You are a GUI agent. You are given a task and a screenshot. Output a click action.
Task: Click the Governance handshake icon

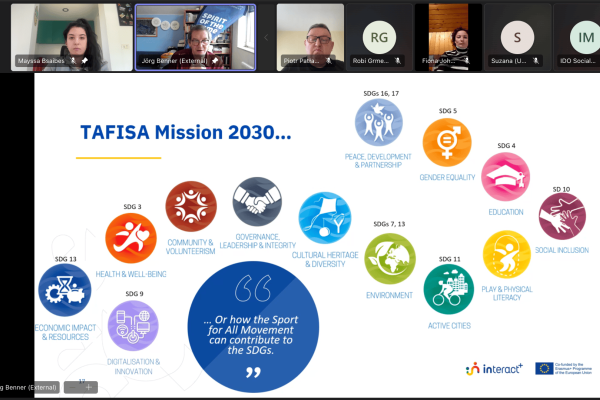[257, 202]
